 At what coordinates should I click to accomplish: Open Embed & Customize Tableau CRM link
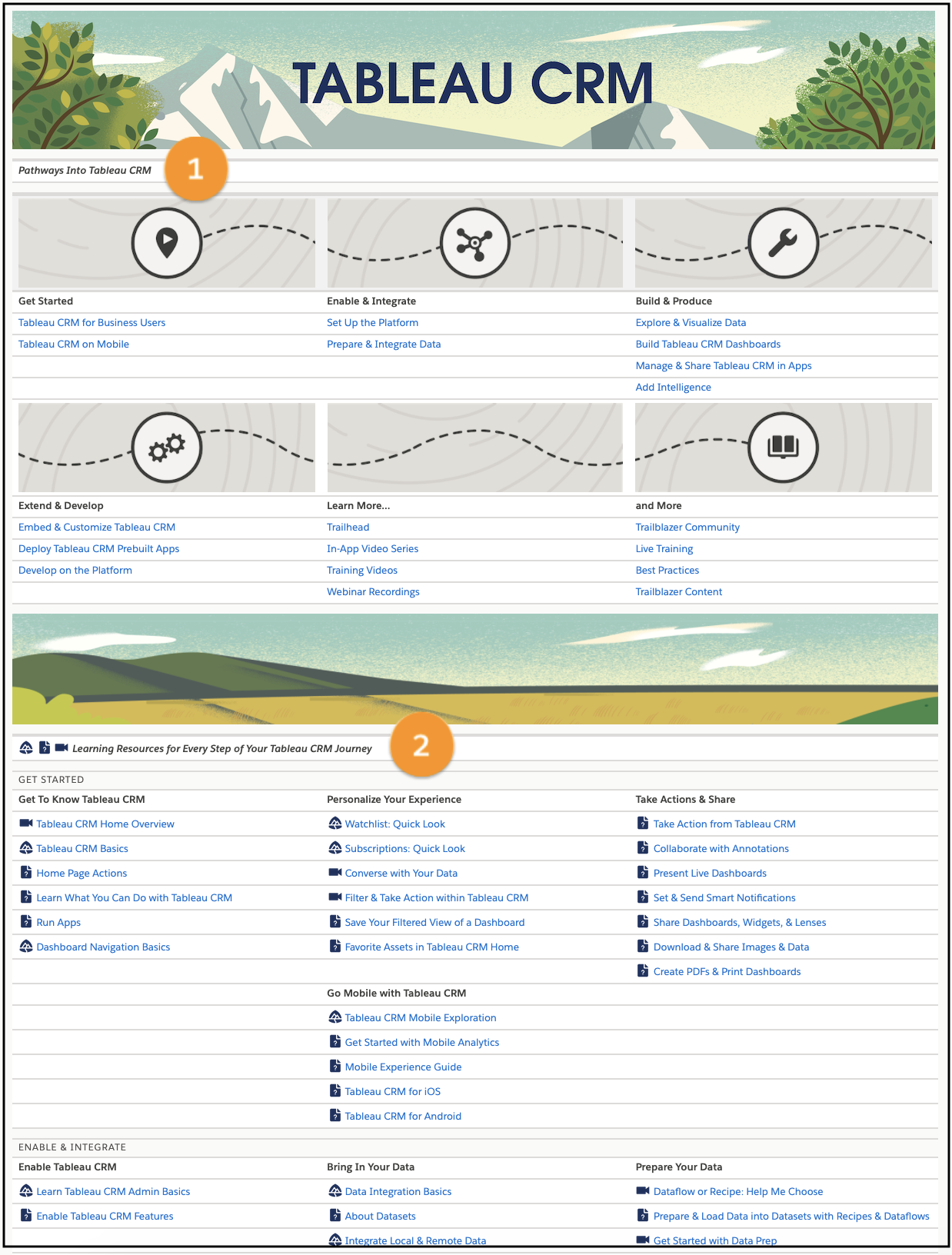click(x=97, y=528)
